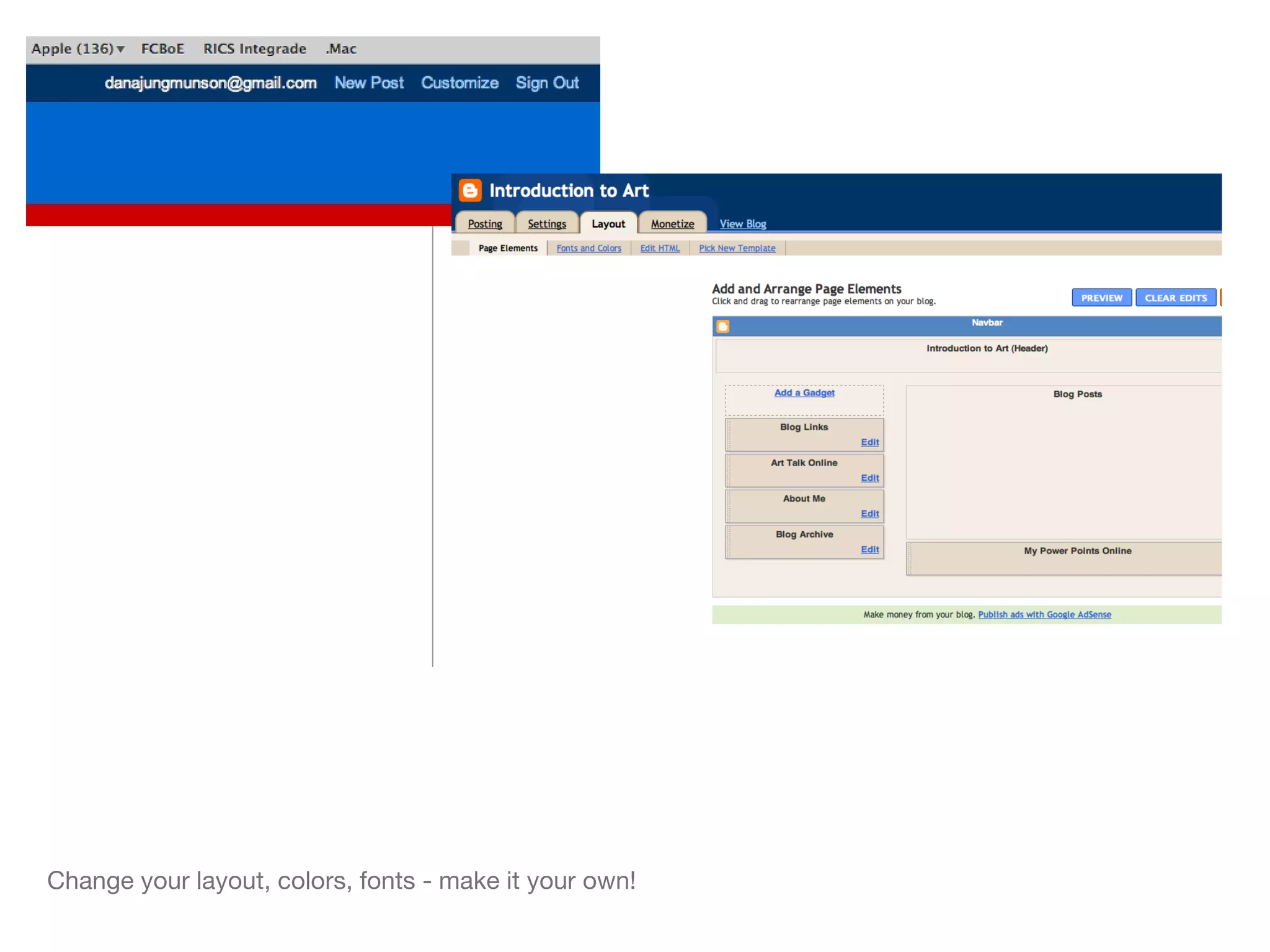Click the Sign Out link
Screen dimensions: 1270x952
tap(548, 83)
